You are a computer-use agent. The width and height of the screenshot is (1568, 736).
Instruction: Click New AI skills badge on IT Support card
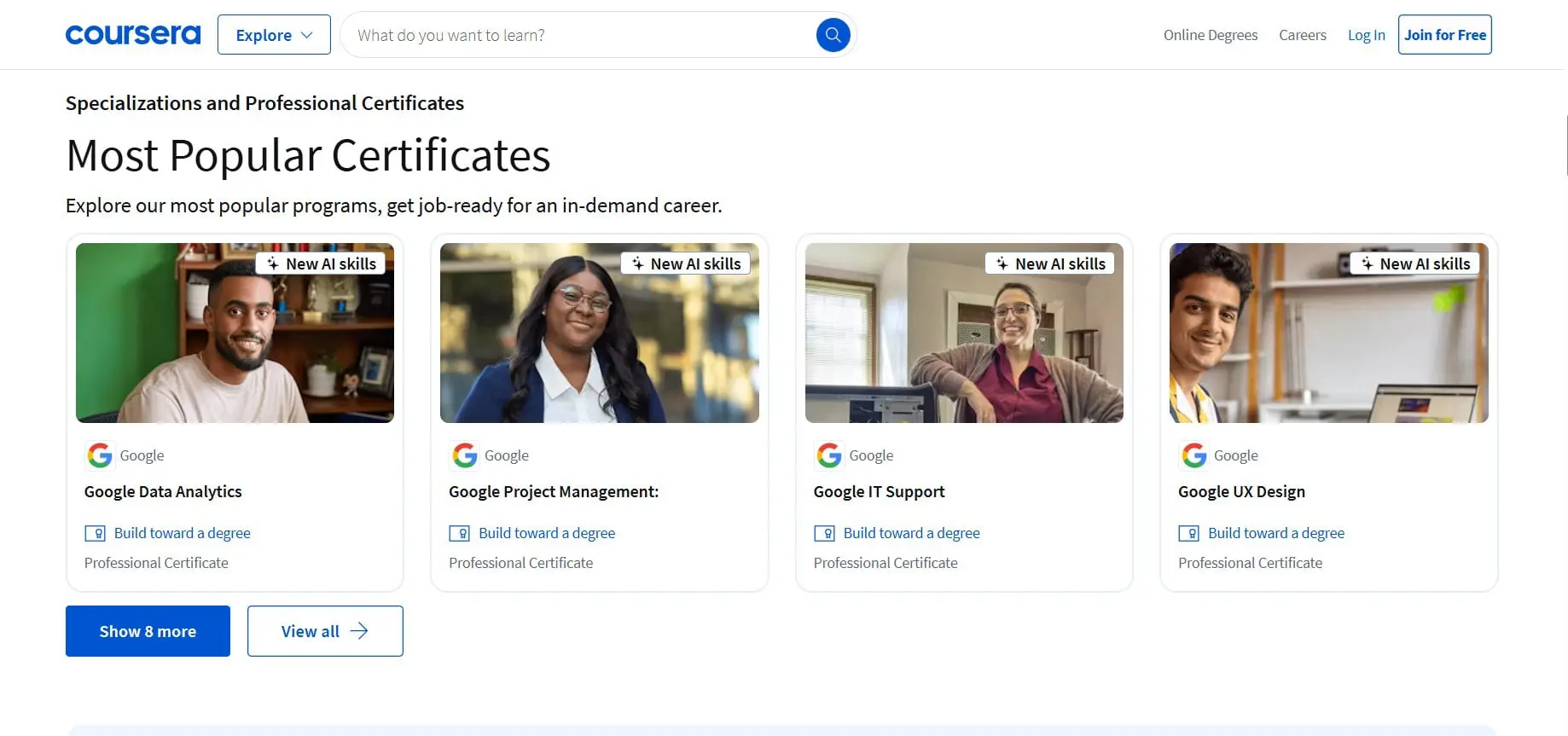1051,264
